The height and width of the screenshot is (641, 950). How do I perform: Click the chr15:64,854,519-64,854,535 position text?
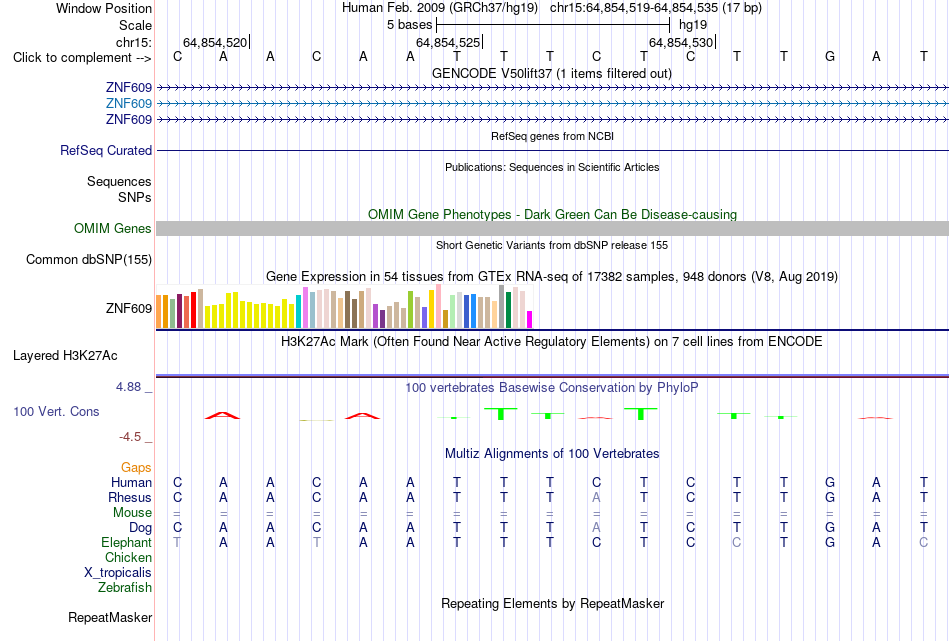point(656,8)
